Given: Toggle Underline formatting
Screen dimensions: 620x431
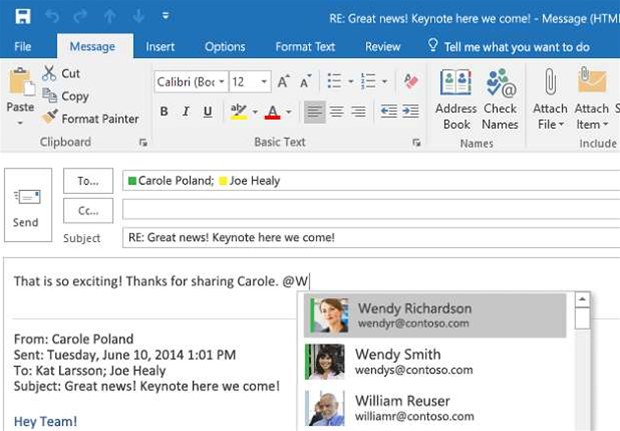Looking at the screenshot, I should pyautogui.click(x=206, y=112).
